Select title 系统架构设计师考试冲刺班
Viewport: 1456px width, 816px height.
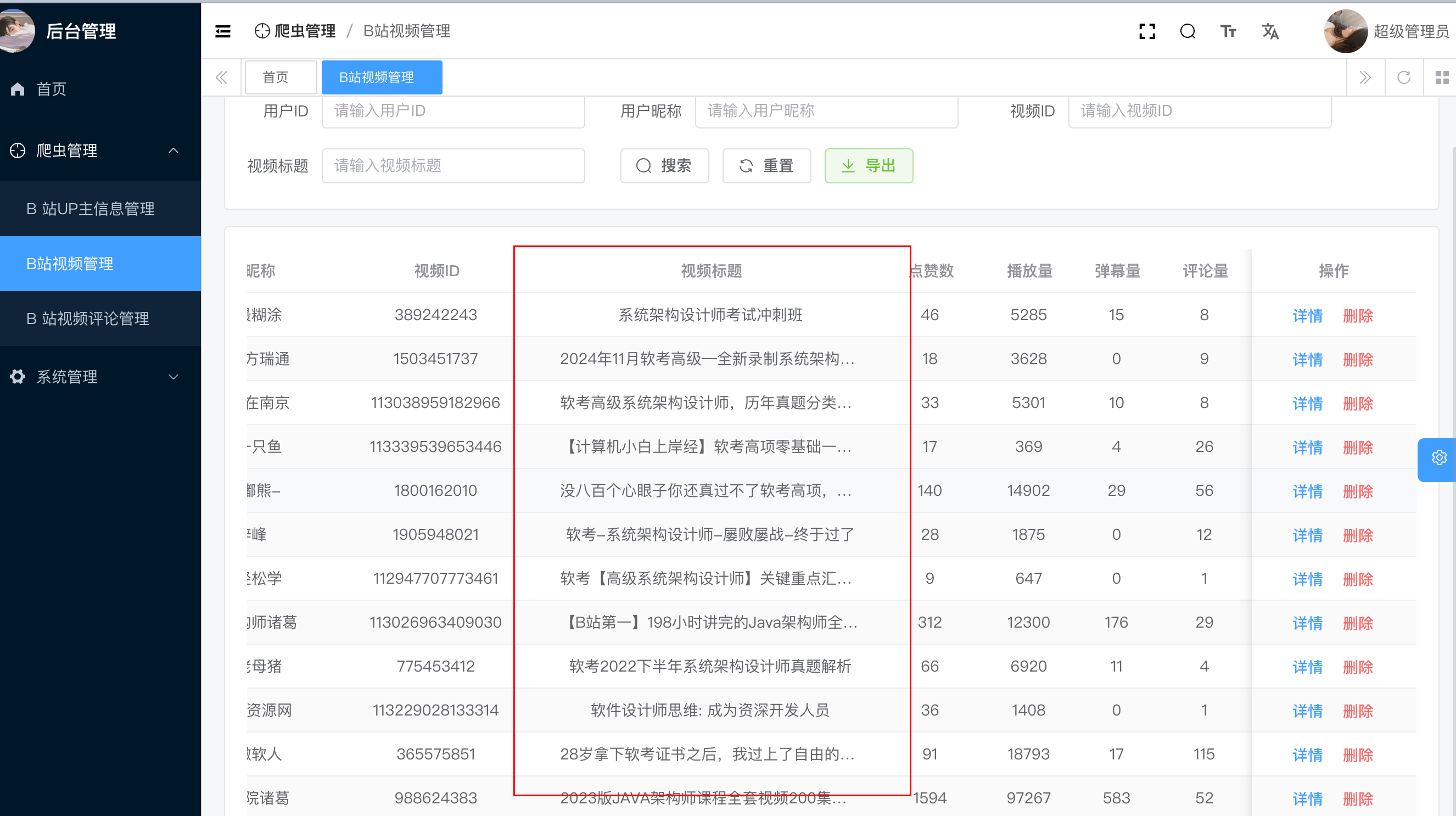click(x=710, y=315)
